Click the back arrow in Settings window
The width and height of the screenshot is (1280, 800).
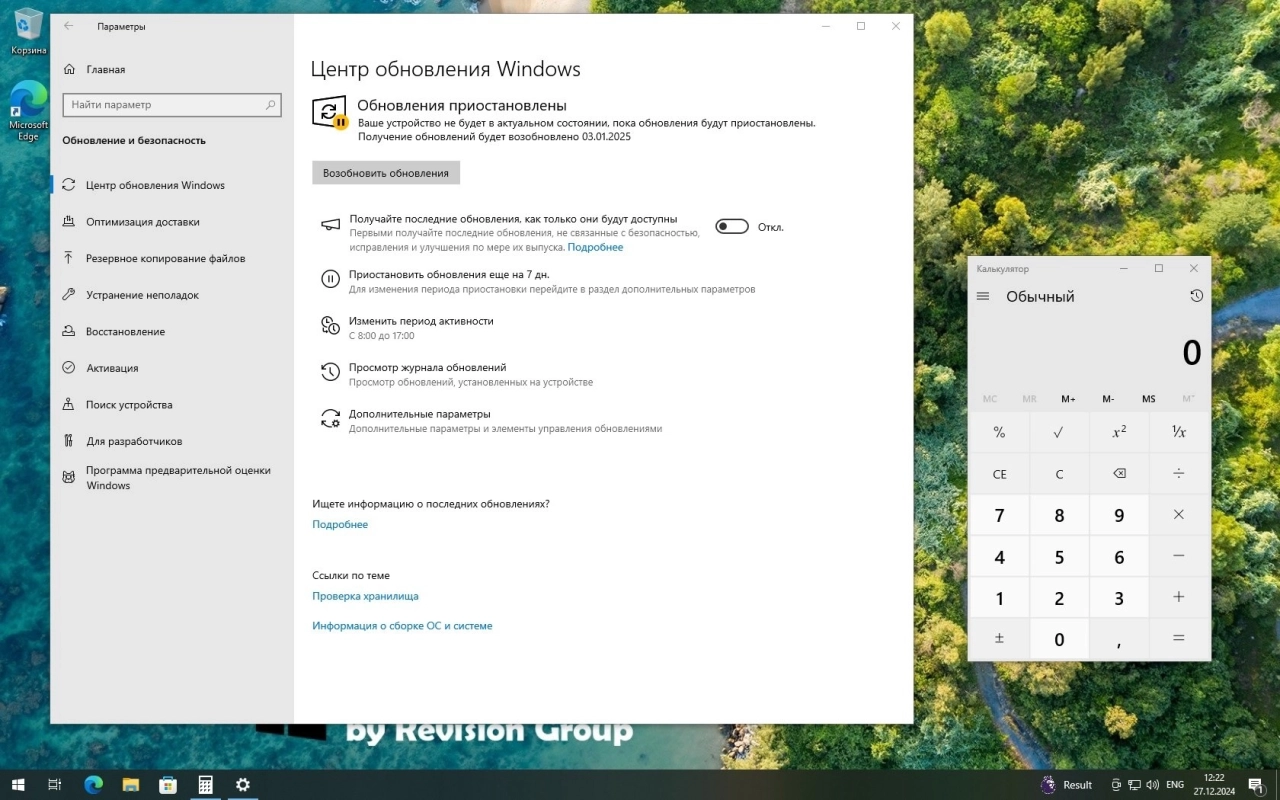69,26
